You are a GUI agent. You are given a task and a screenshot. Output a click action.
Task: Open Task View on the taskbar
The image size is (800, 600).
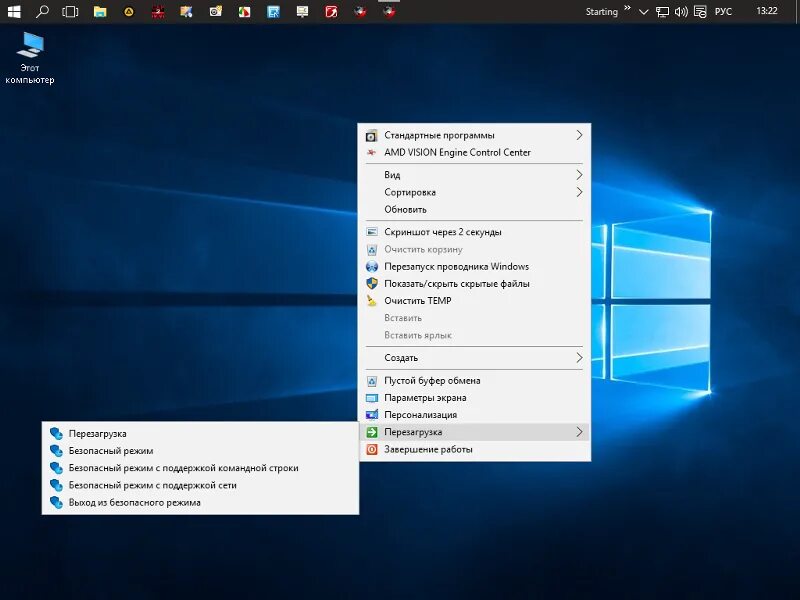[70, 11]
